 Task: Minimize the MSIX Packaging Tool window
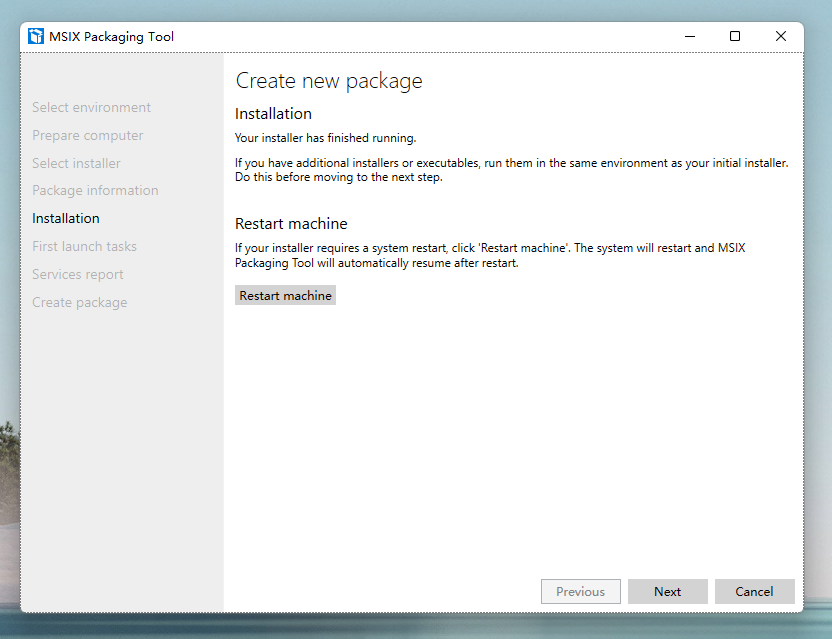click(690, 36)
